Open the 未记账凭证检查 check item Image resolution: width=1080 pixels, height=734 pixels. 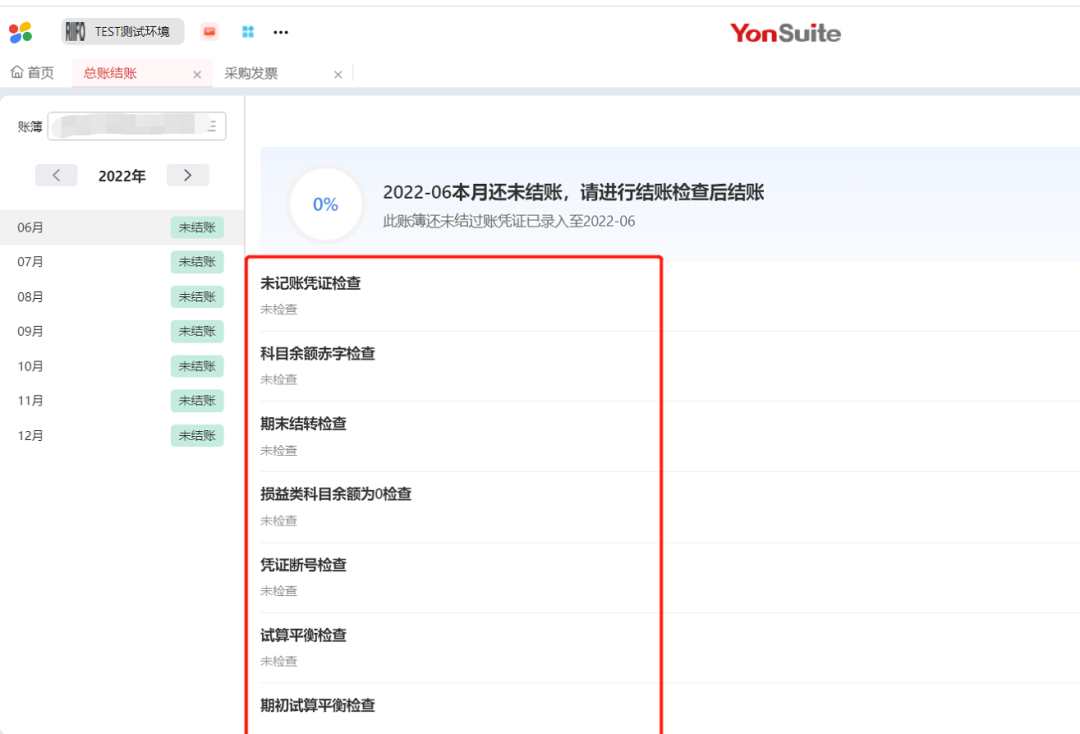(x=311, y=283)
